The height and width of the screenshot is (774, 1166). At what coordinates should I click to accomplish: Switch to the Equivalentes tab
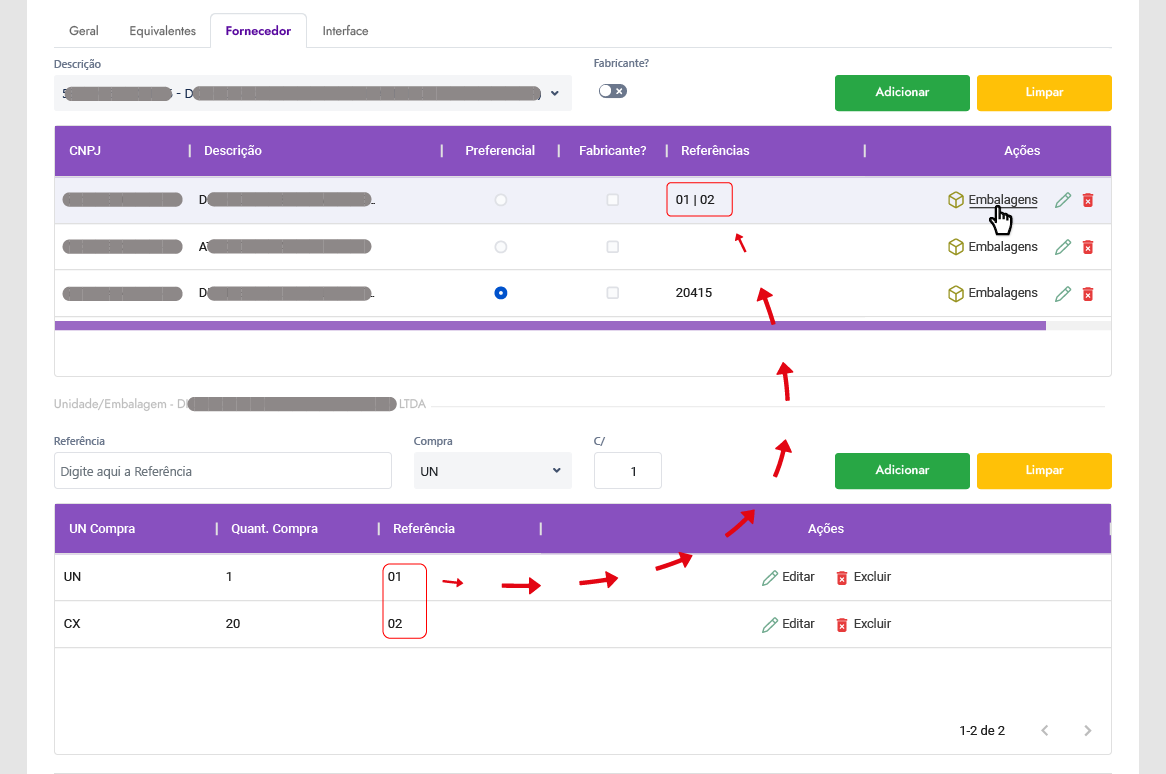point(162,30)
